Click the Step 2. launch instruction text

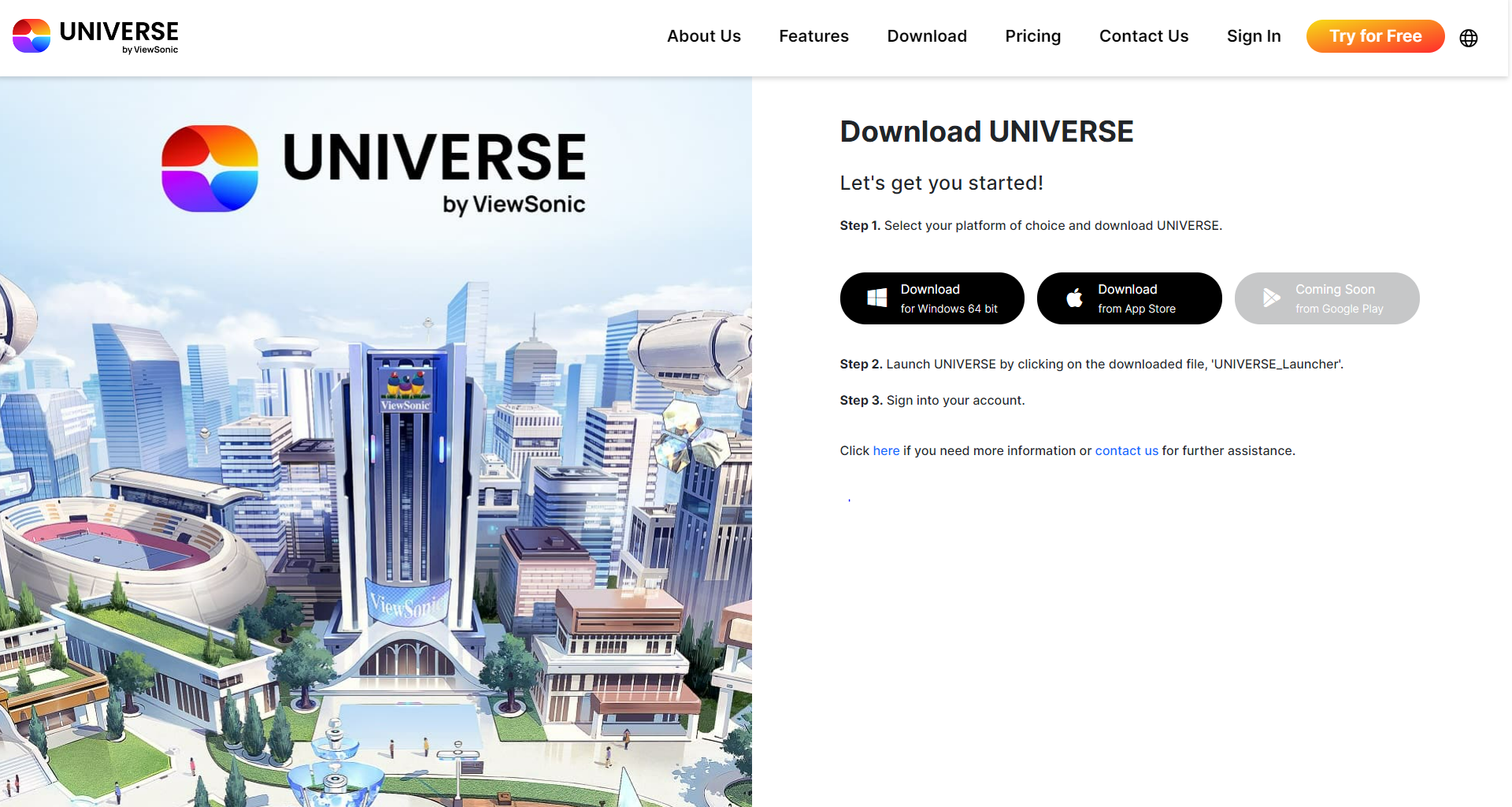coord(1091,364)
